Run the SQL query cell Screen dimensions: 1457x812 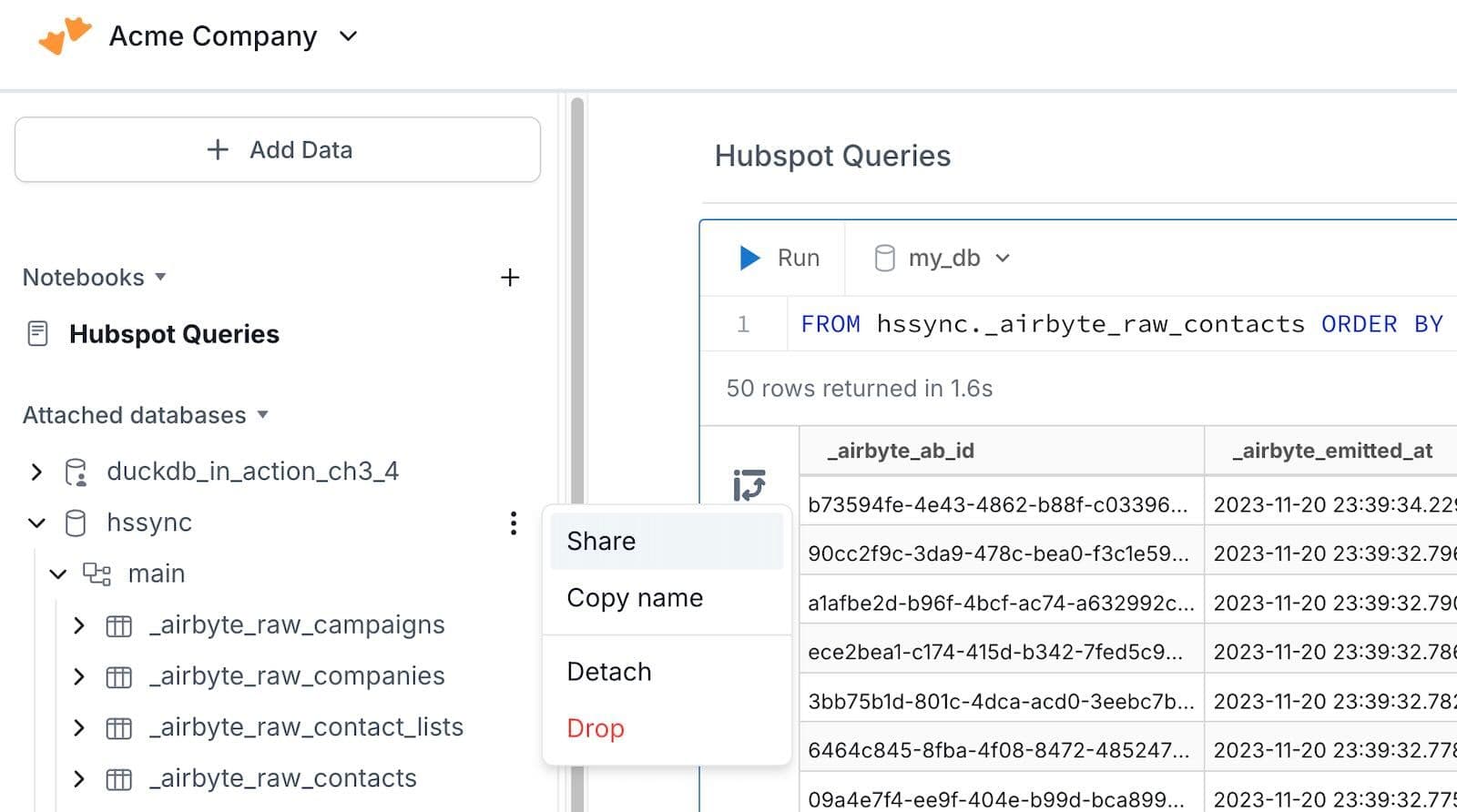[x=779, y=259]
